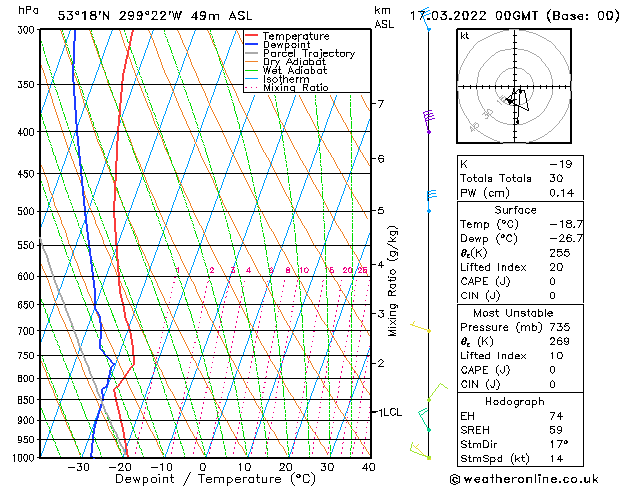Click the surface Temp value '-18.7'
The image size is (629, 486).
click(x=566, y=224)
